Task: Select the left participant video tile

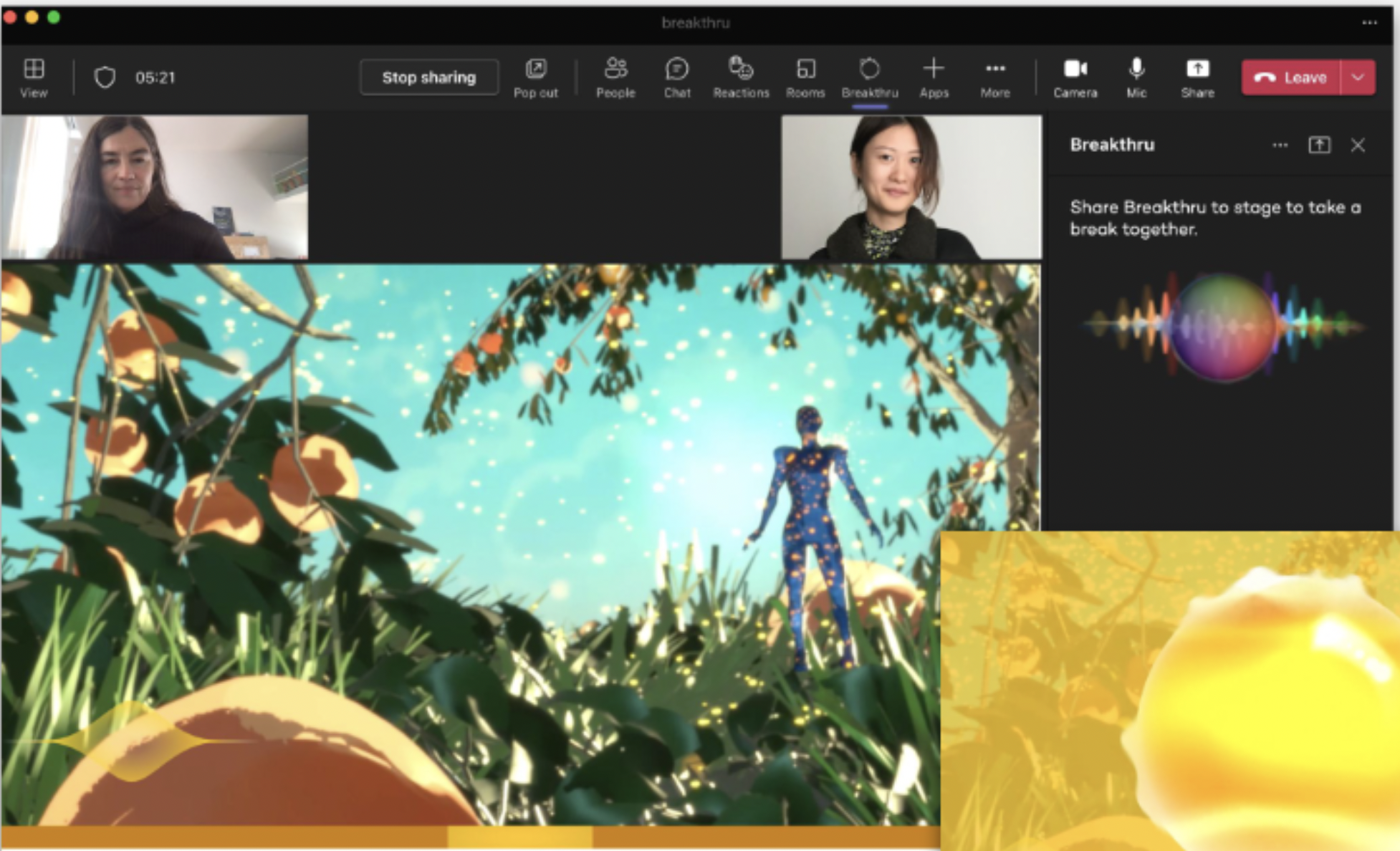Action: click(155, 187)
